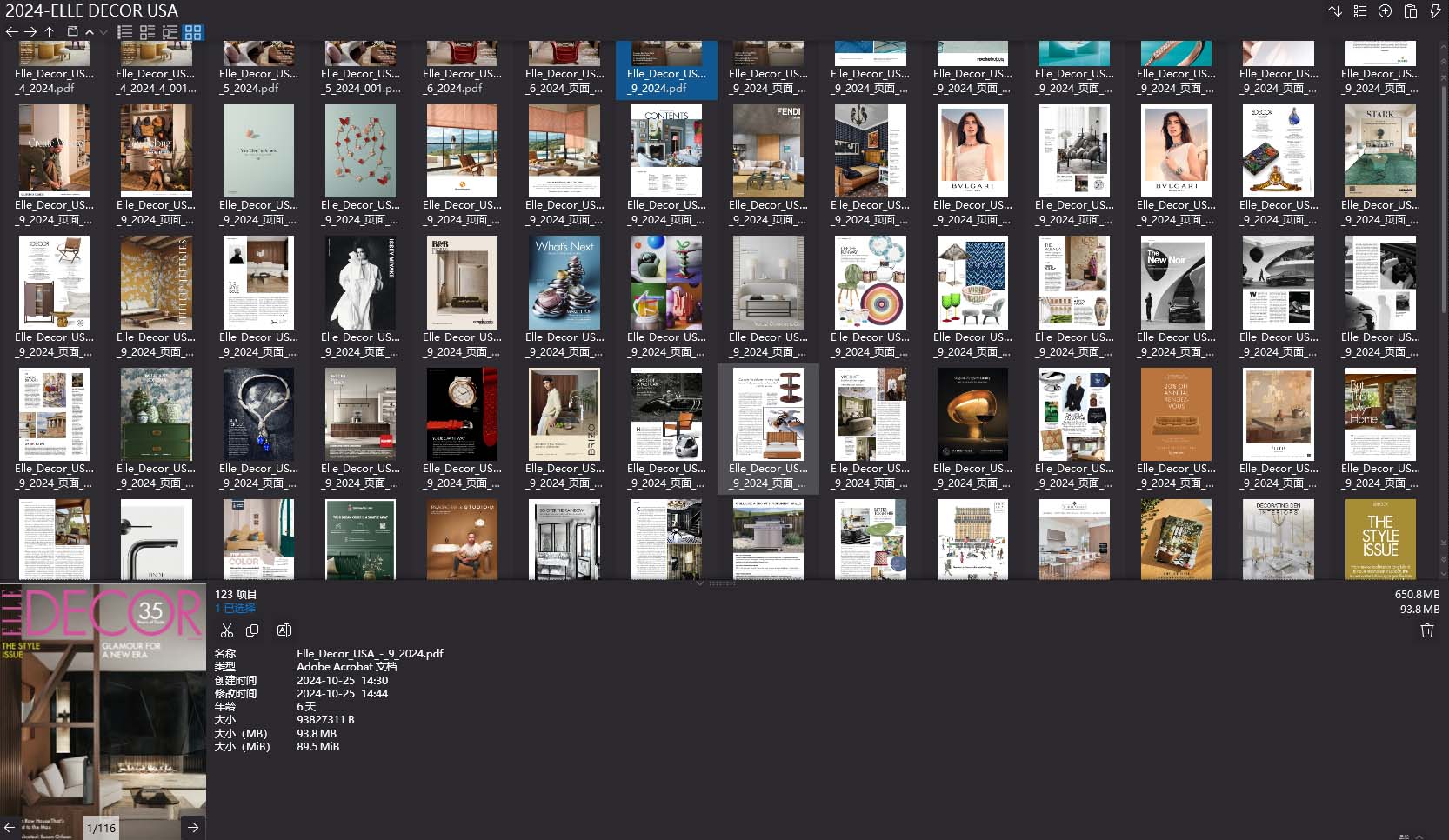Select the file ending with _4_2024 4 001
The width and height of the screenshot is (1449, 840).
(157, 70)
